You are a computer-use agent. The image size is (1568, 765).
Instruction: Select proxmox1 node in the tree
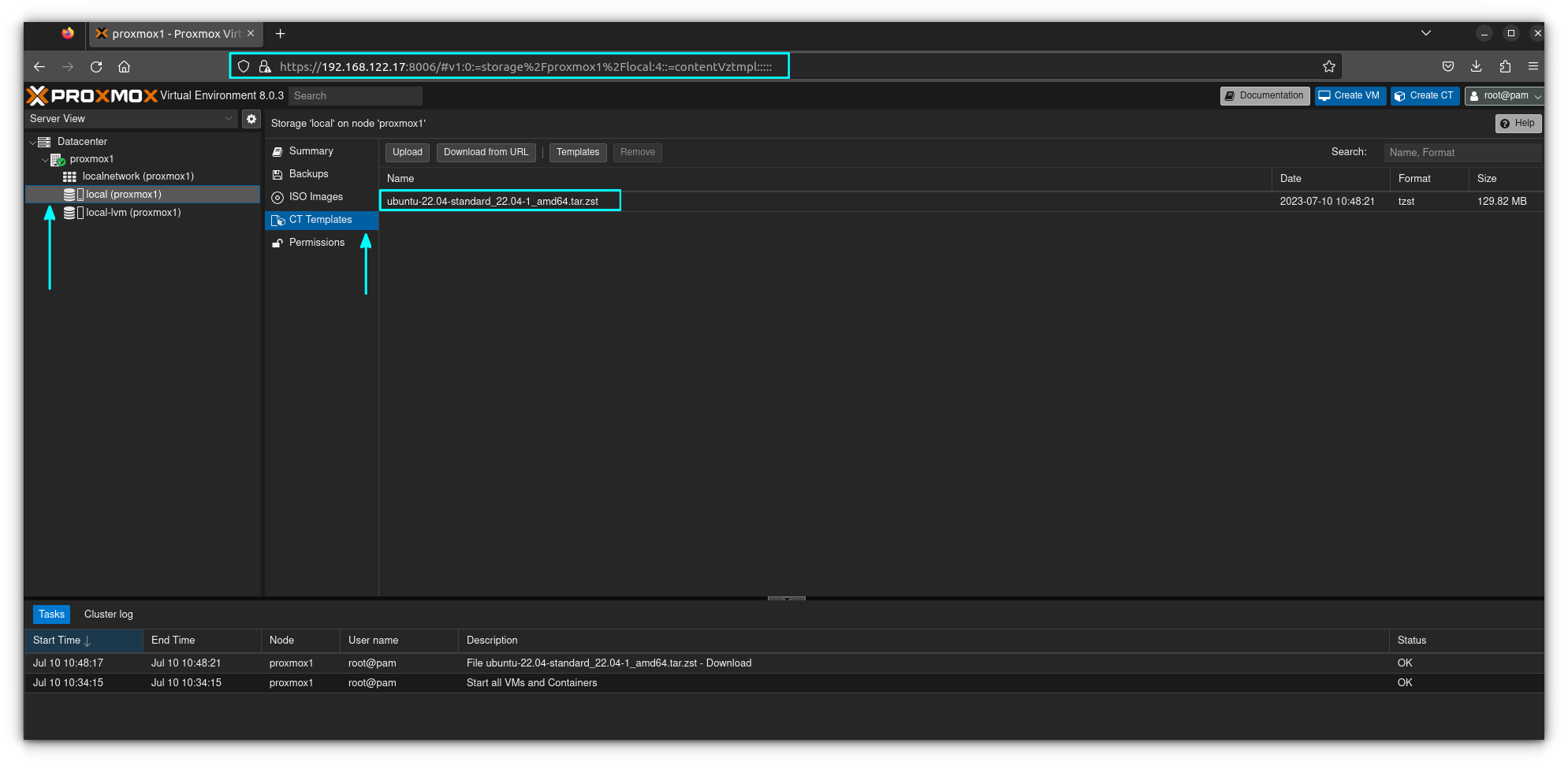point(91,159)
